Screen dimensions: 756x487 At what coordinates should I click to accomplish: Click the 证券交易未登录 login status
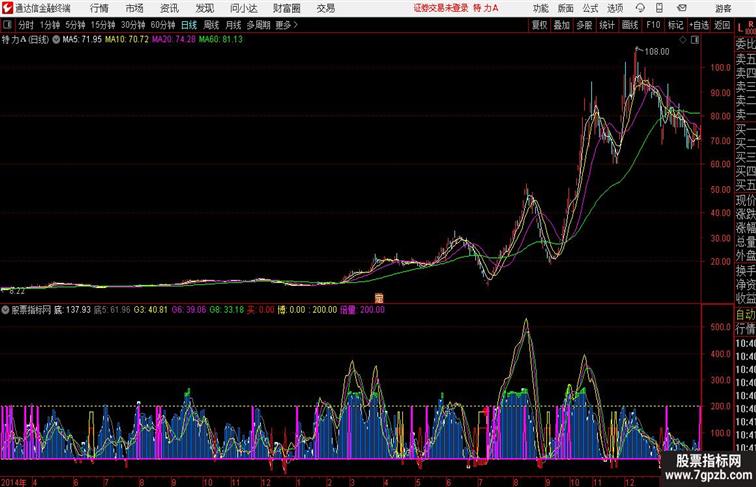pyautogui.click(x=441, y=8)
